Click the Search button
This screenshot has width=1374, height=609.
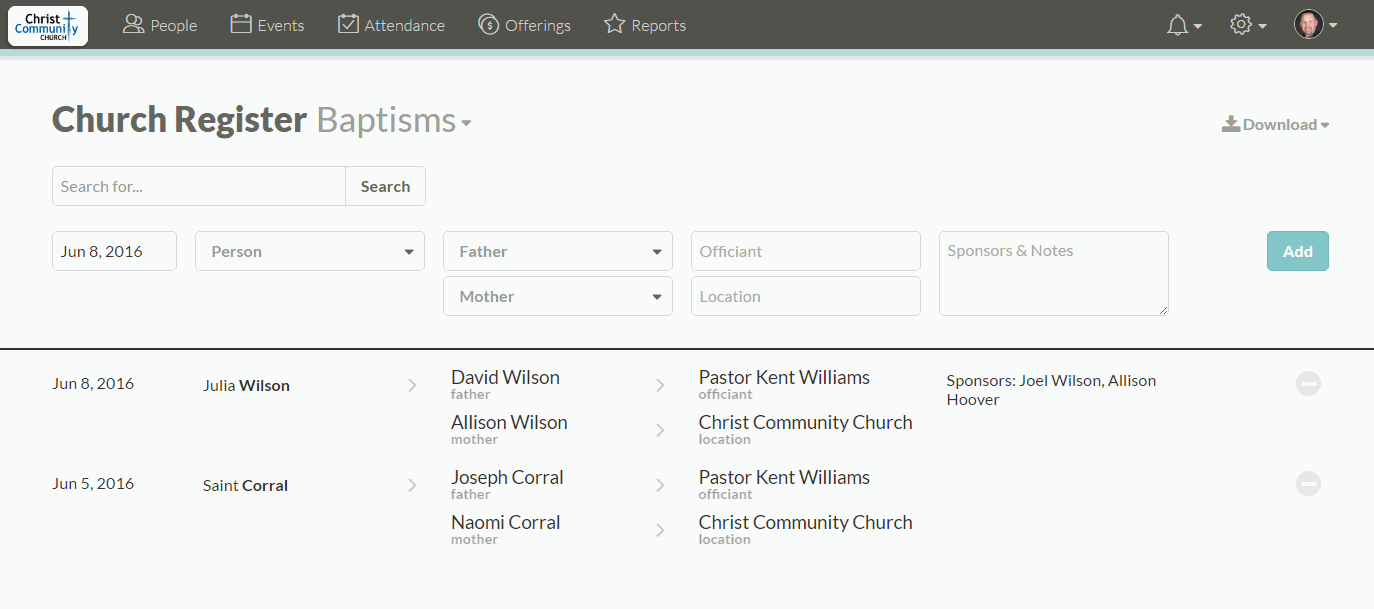[385, 186]
